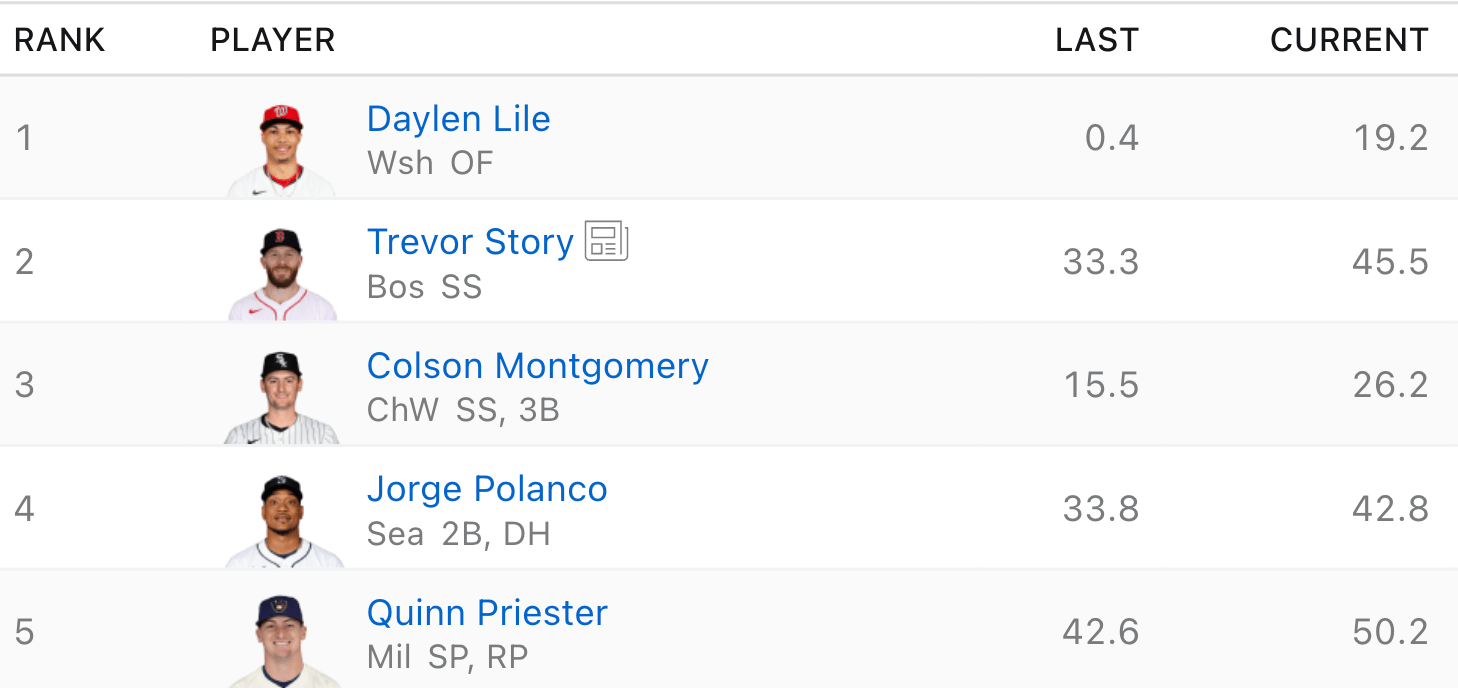This screenshot has height=688, width=1458.
Task: Open Daylen Lile's player page link
Action: [x=458, y=119]
